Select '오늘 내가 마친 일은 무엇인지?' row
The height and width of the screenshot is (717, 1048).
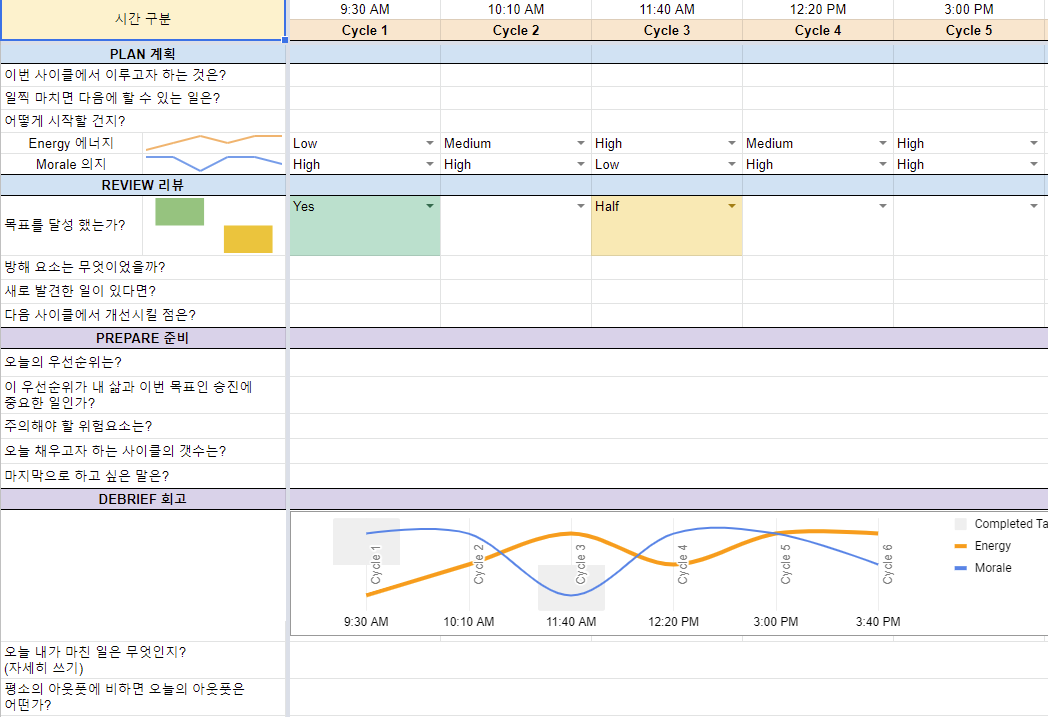(143, 660)
